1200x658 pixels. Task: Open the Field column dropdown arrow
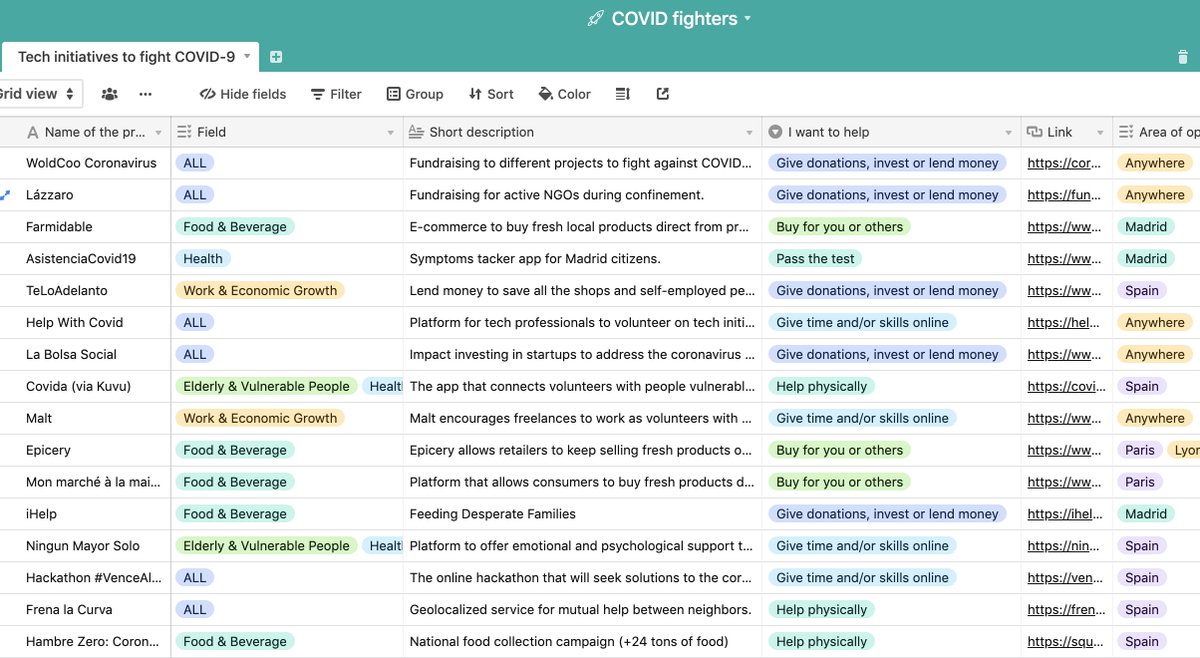[x=390, y=132]
